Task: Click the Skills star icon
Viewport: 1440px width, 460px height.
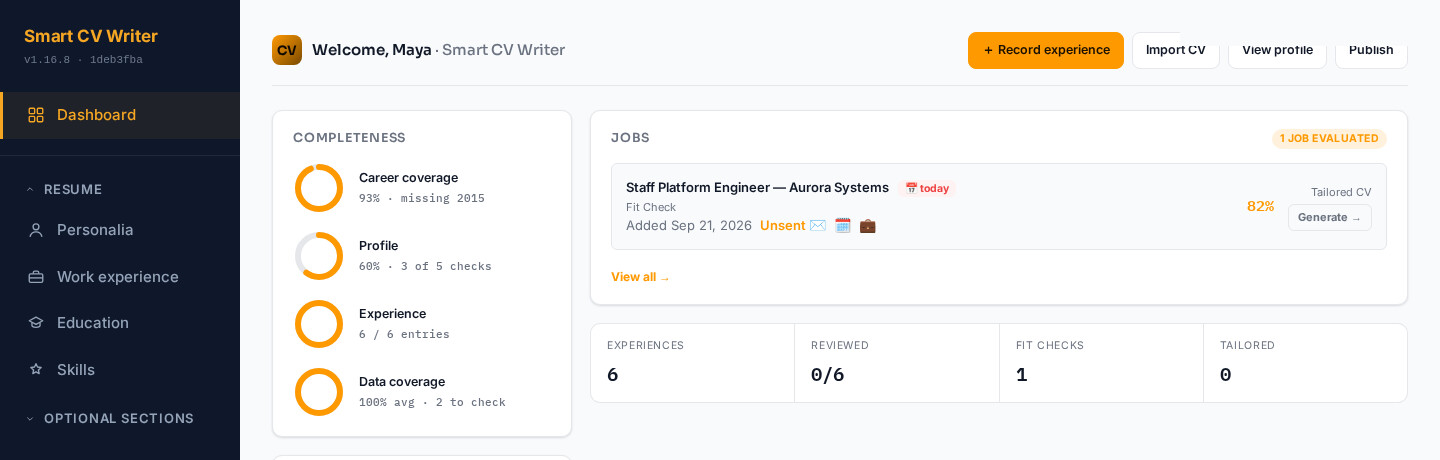Action: pyautogui.click(x=36, y=370)
